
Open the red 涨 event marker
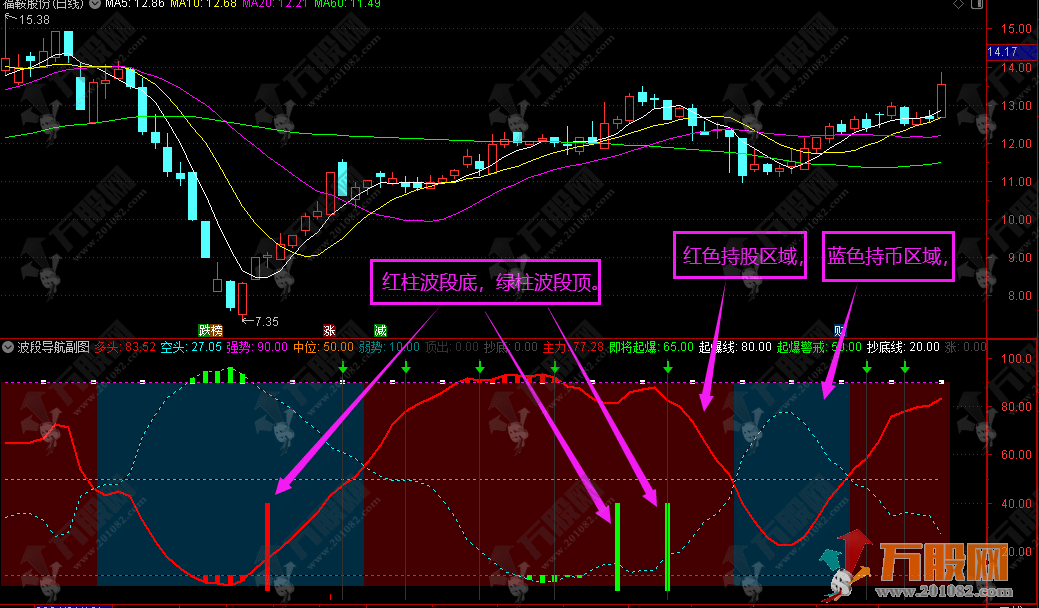[329, 330]
